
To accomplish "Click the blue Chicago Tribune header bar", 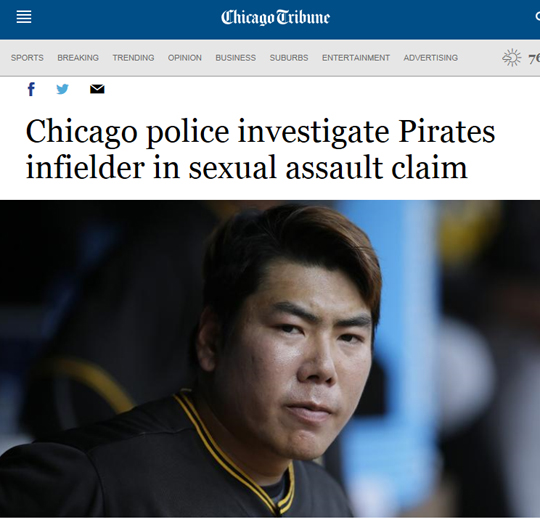I will pos(270,19).
